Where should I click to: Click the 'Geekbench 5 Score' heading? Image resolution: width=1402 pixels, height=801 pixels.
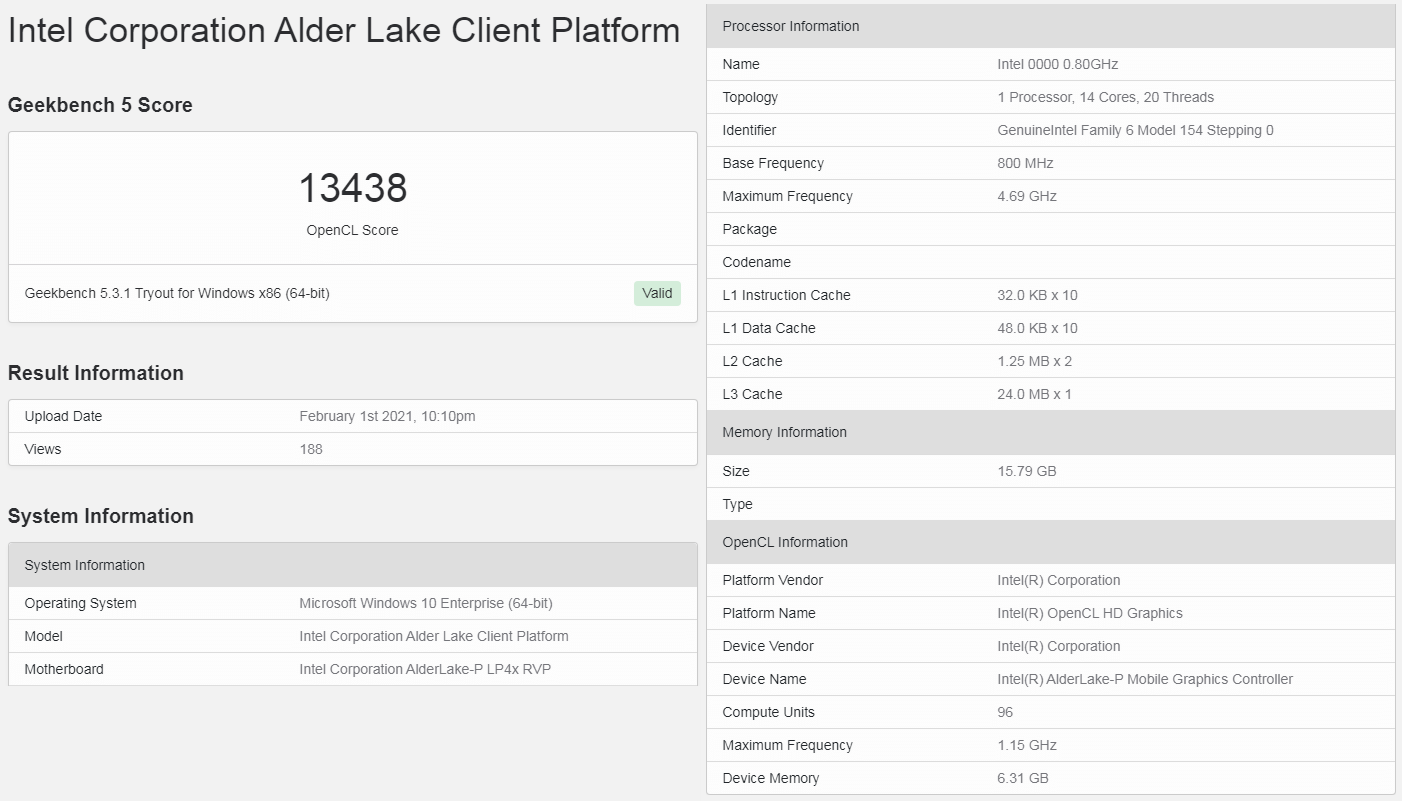pos(100,105)
